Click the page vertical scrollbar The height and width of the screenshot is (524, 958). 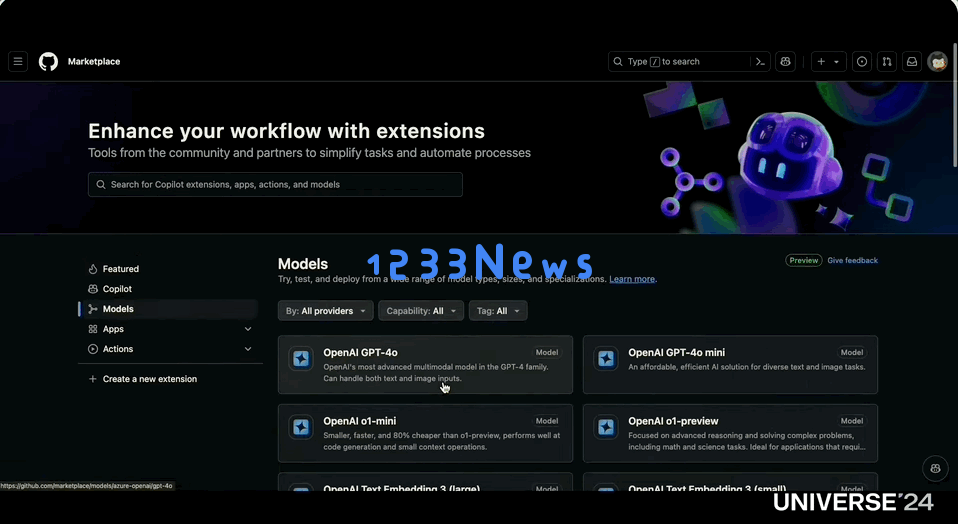954,104
